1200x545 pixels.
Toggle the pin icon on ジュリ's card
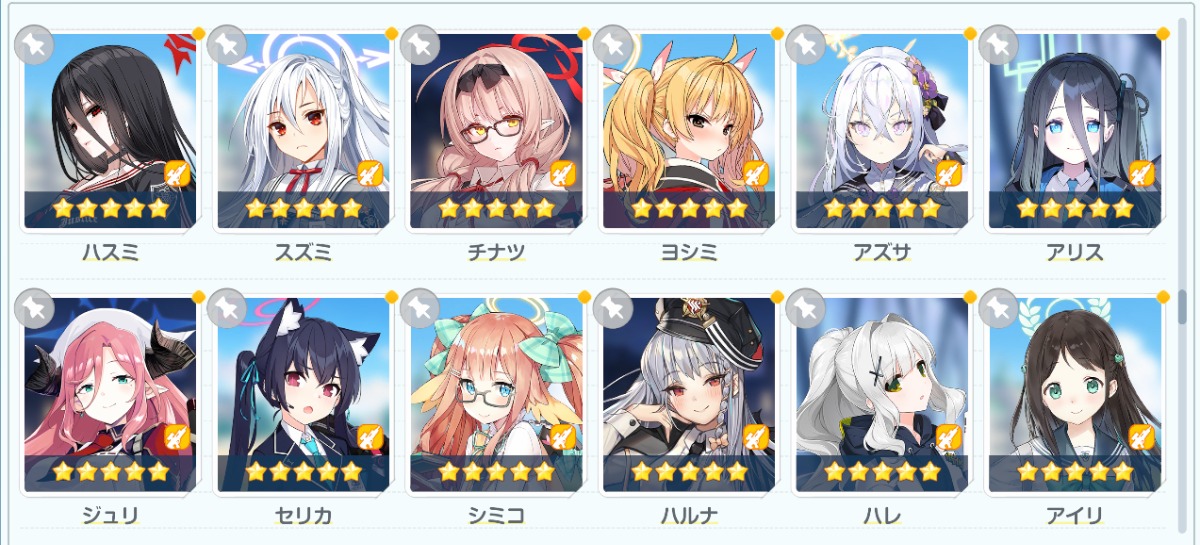[x=35, y=308]
